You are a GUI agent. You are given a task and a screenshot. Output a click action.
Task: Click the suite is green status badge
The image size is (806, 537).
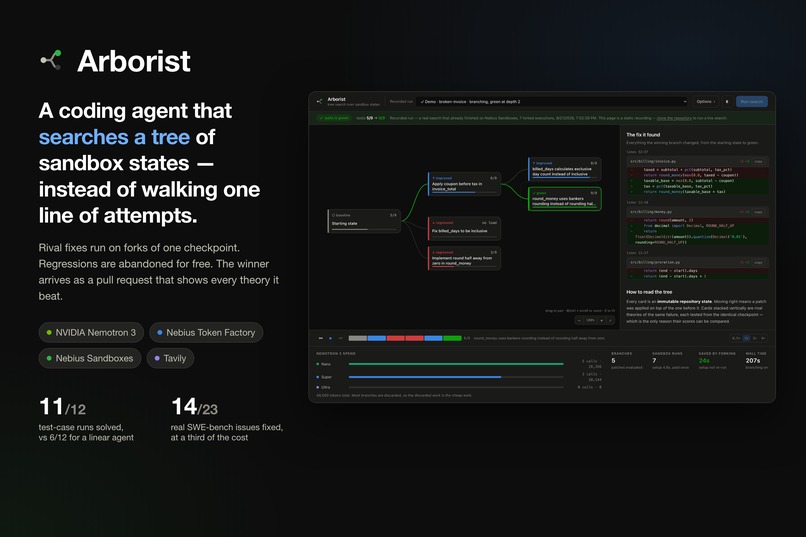(x=334, y=118)
